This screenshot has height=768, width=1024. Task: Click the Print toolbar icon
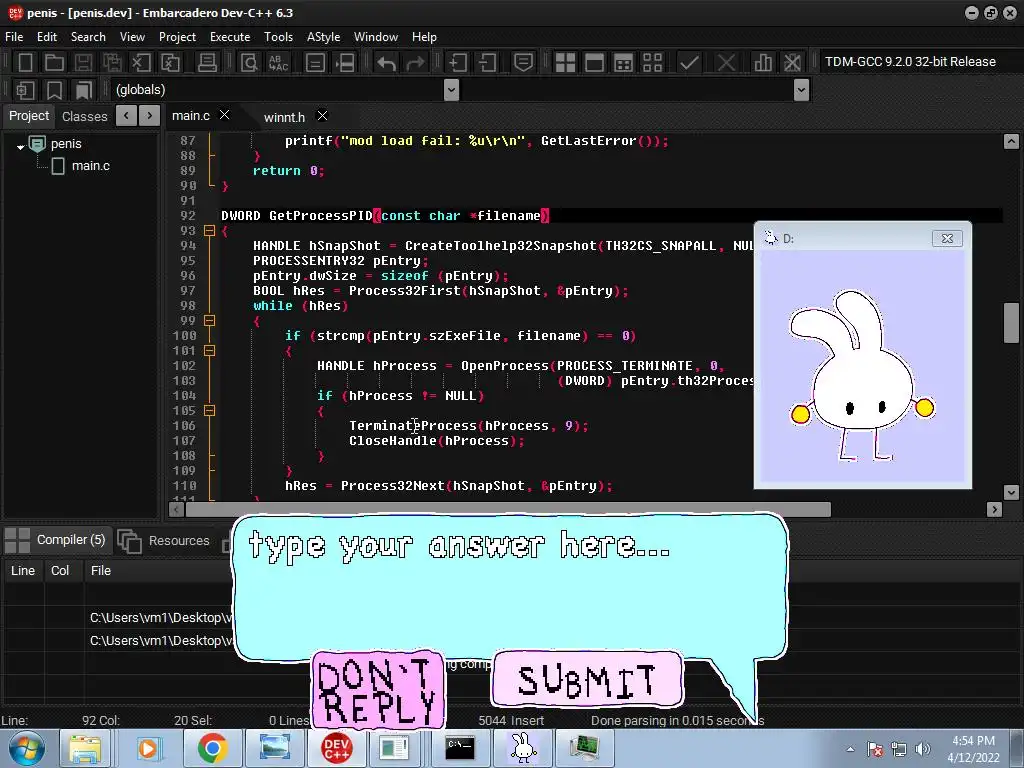(207, 62)
